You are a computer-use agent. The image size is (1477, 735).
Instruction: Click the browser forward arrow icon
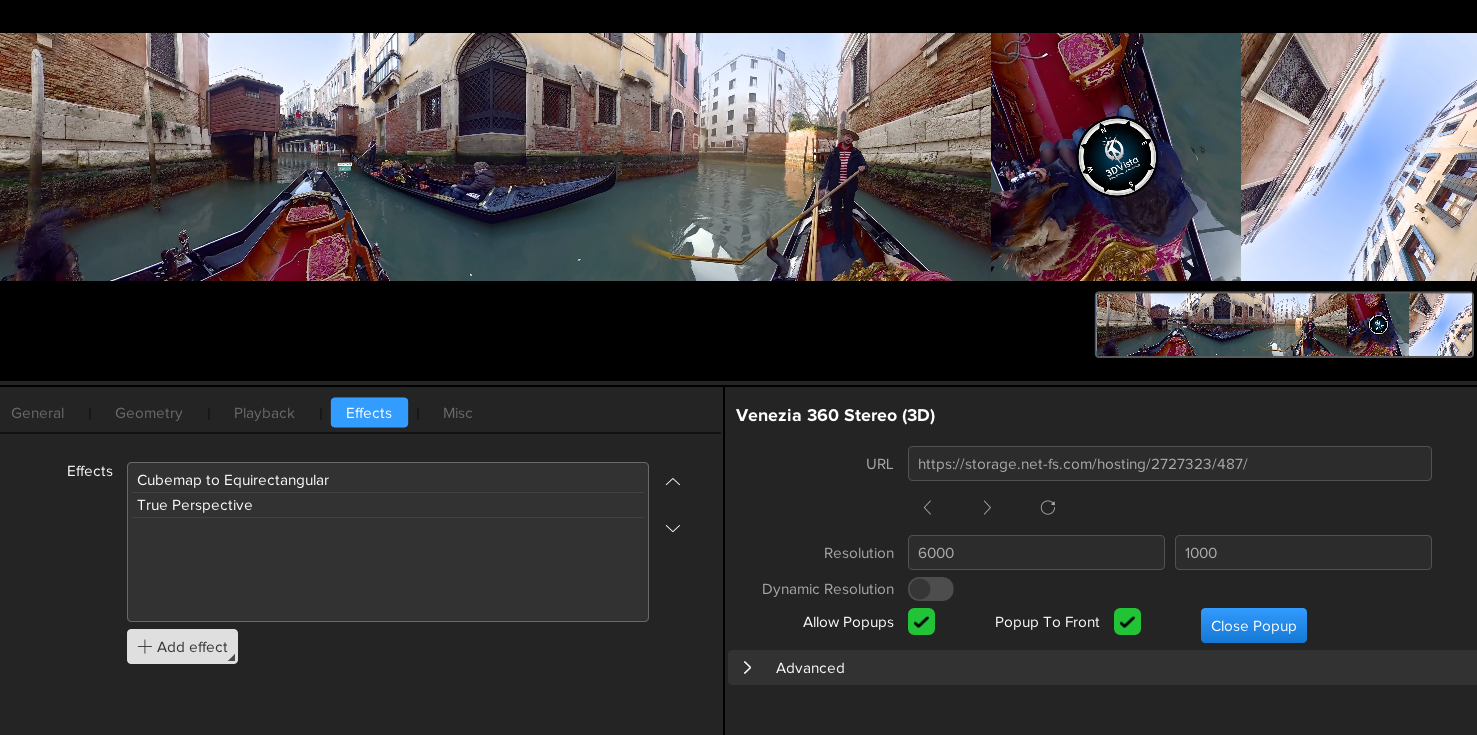(987, 508)
